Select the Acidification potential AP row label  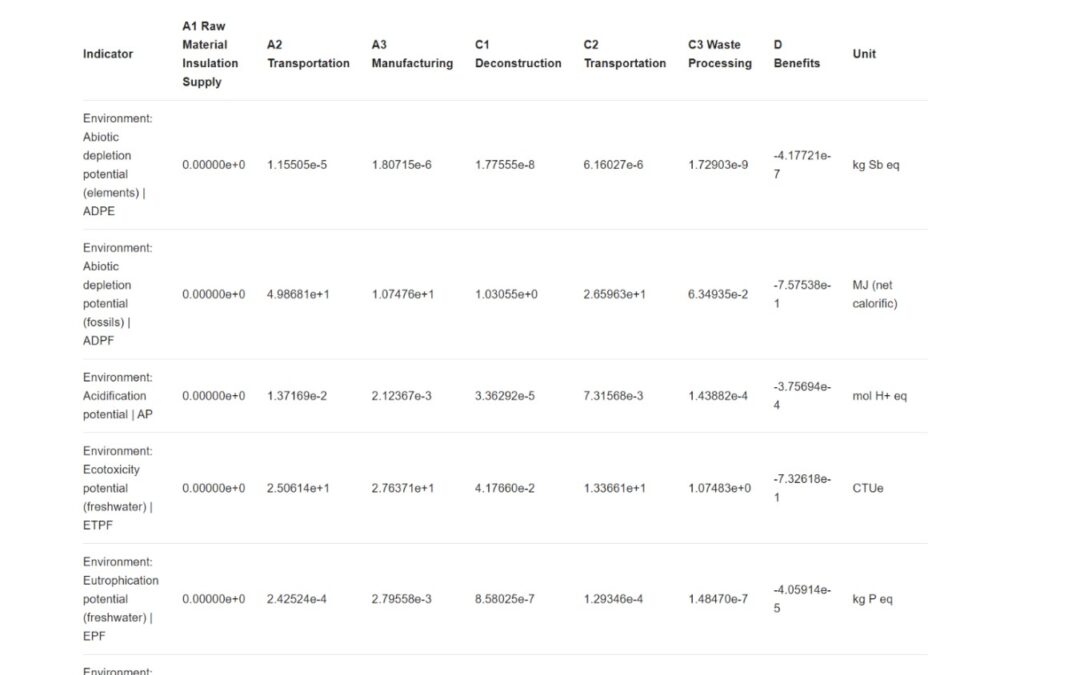click(x=118, y=396)
